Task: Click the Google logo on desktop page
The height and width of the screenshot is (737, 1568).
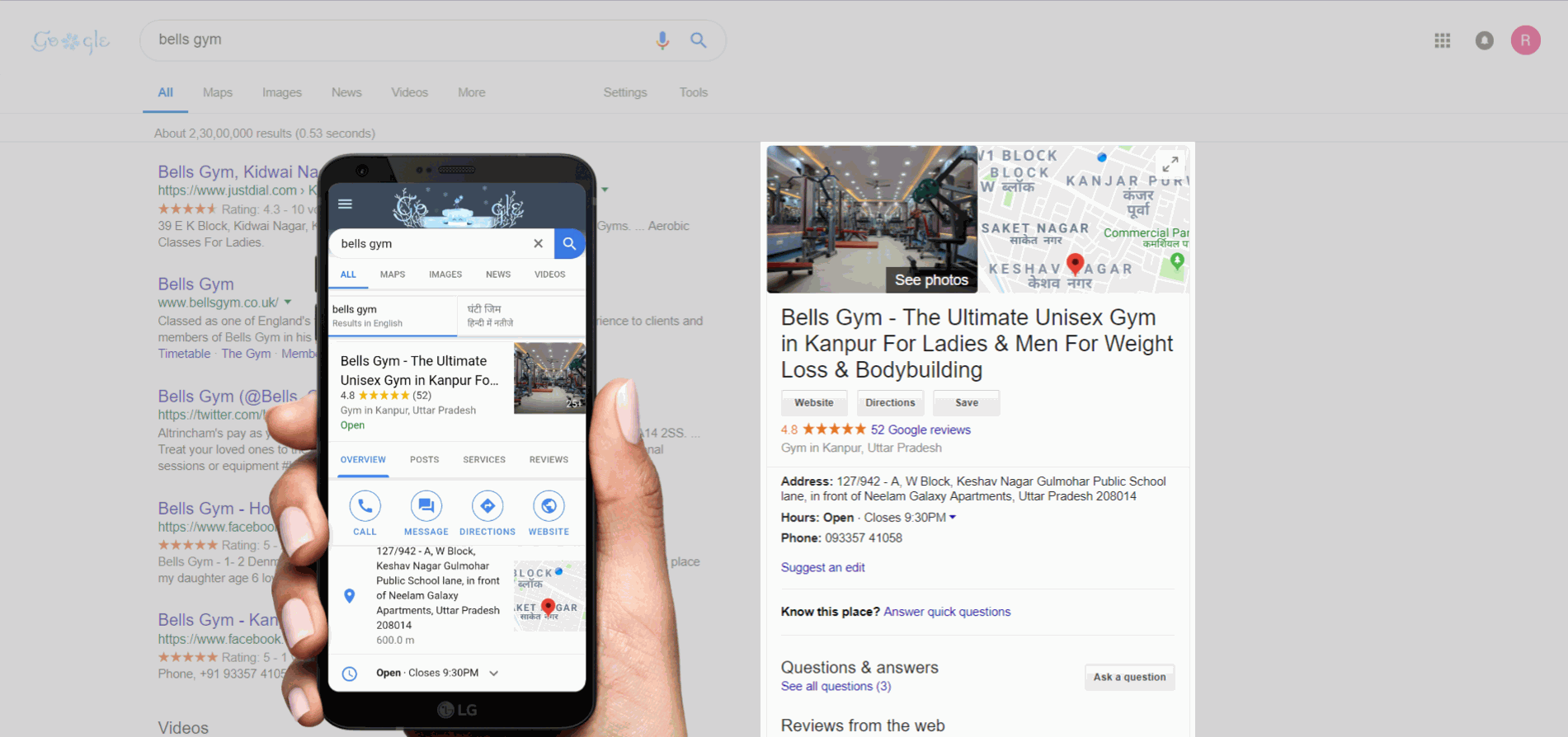Action: (71, 41)
